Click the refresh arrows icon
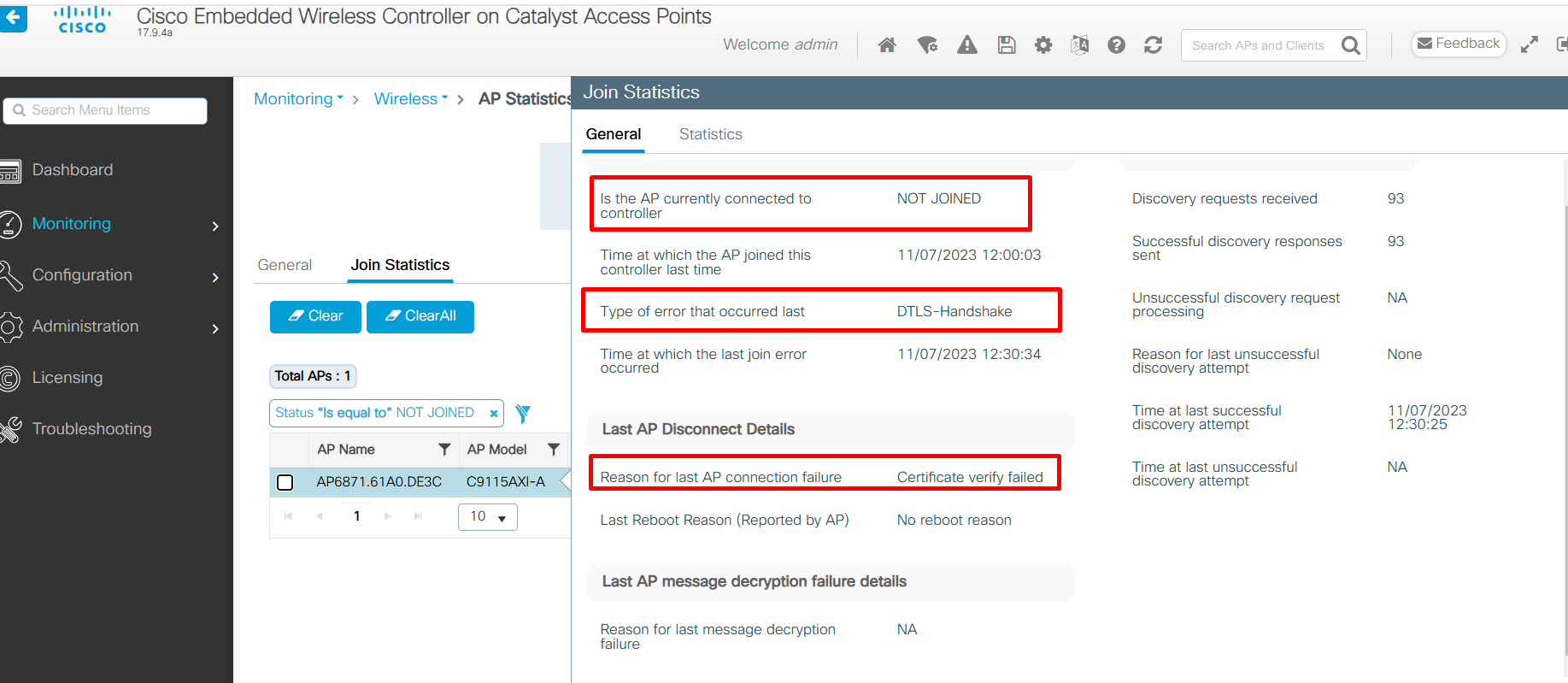The width and height of the screenshot is (1568, 683). click(x=1153, y=45)
